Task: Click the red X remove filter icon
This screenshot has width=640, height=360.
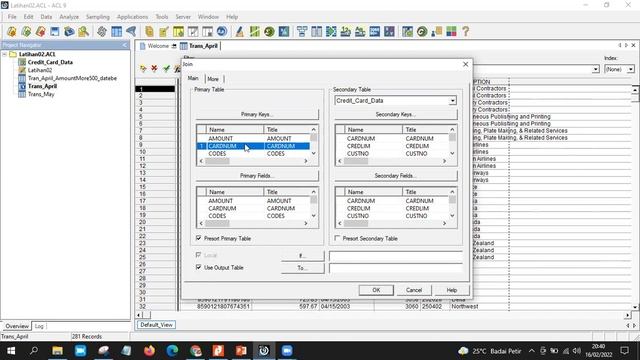Action: pos(154,69)
